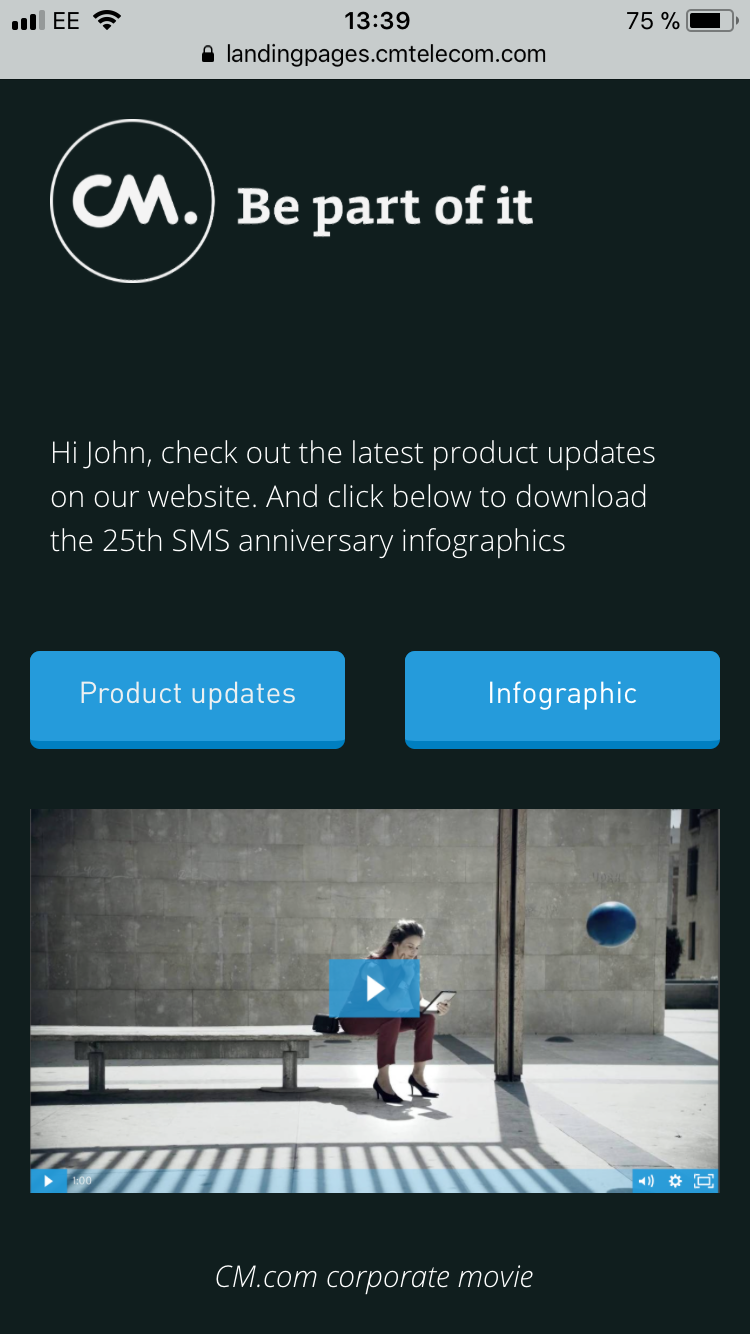Enter fullscreen mode for the video

(x=704, y=1181)
